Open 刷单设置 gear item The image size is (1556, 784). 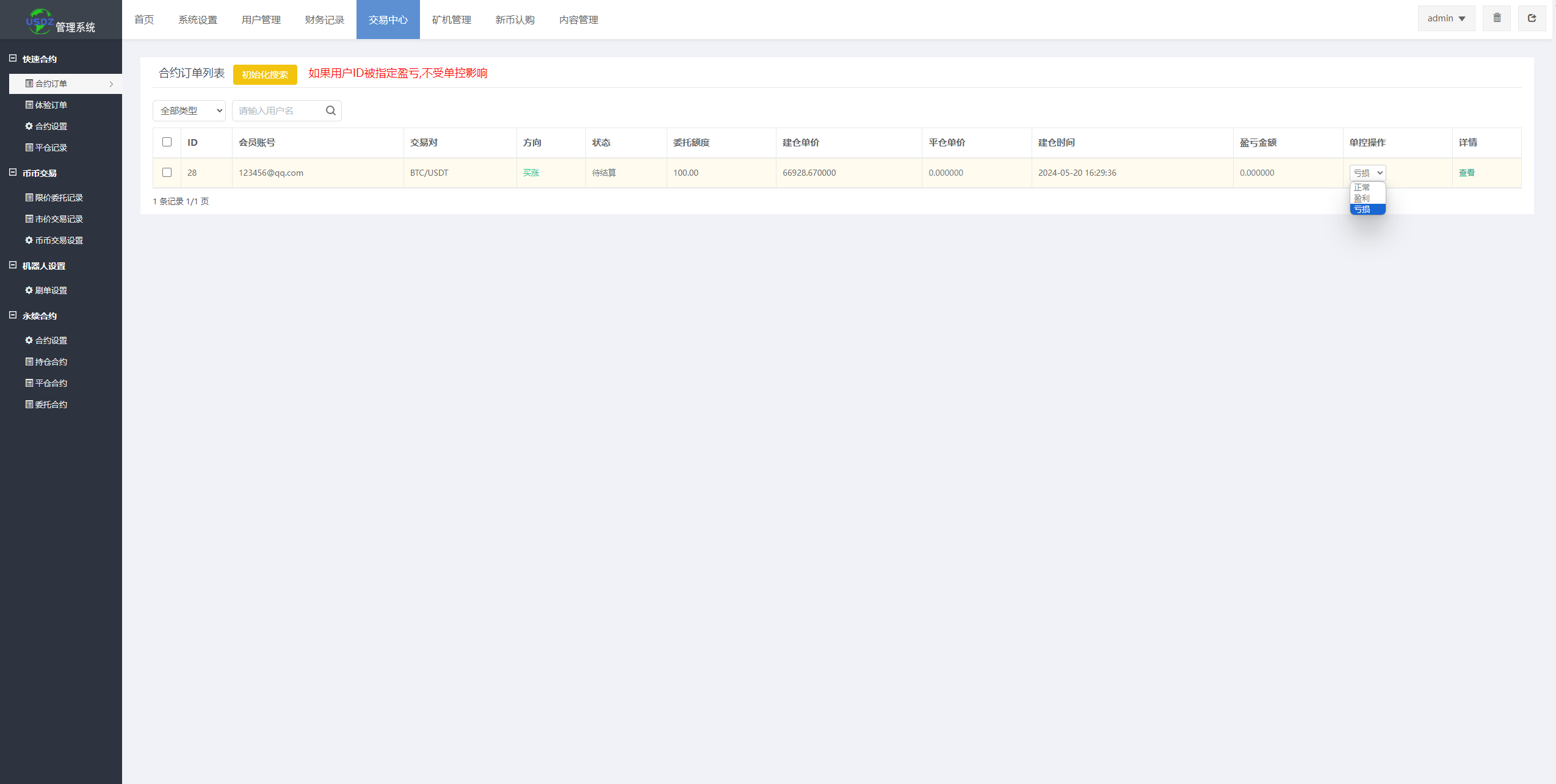pos(51,290)
